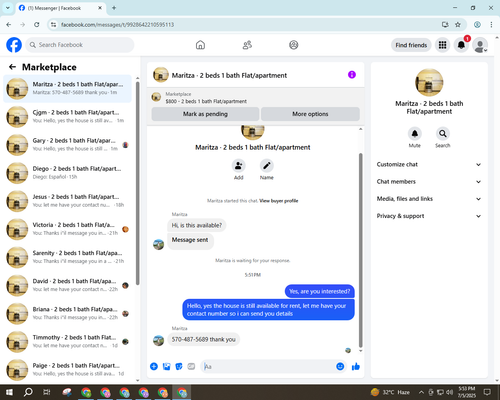
Task: Open the Cjgm conversation
Action: tap(67, 117)
